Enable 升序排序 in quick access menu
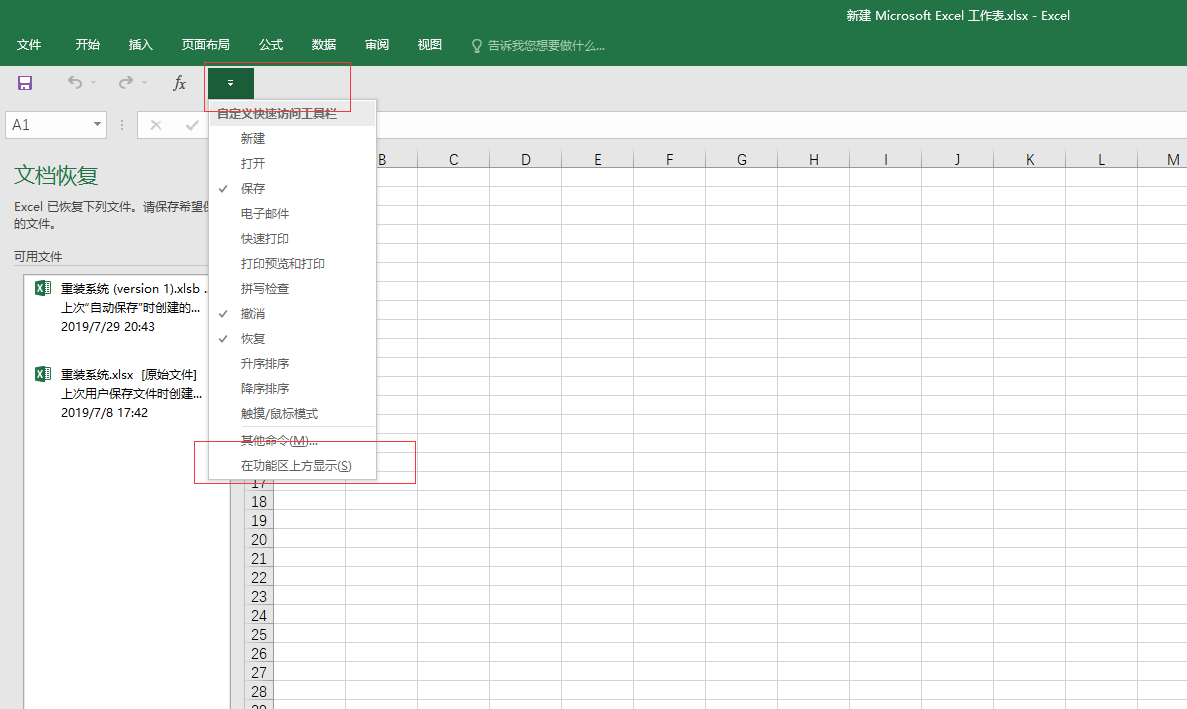Image resolution: width=1187 pixels, height=709 pixels. coord(292,363)
